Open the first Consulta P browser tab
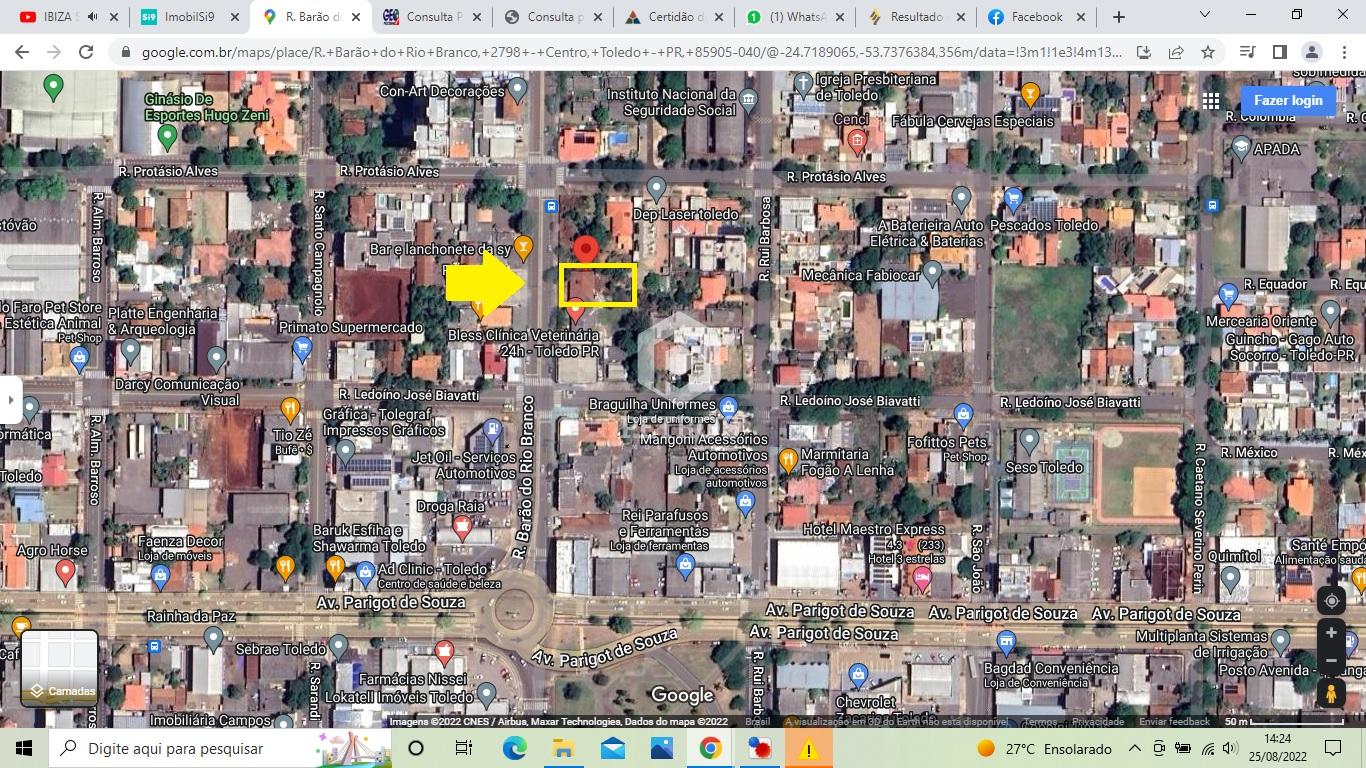The width and height of the screenshot is (1366, 768). (434, 17)
